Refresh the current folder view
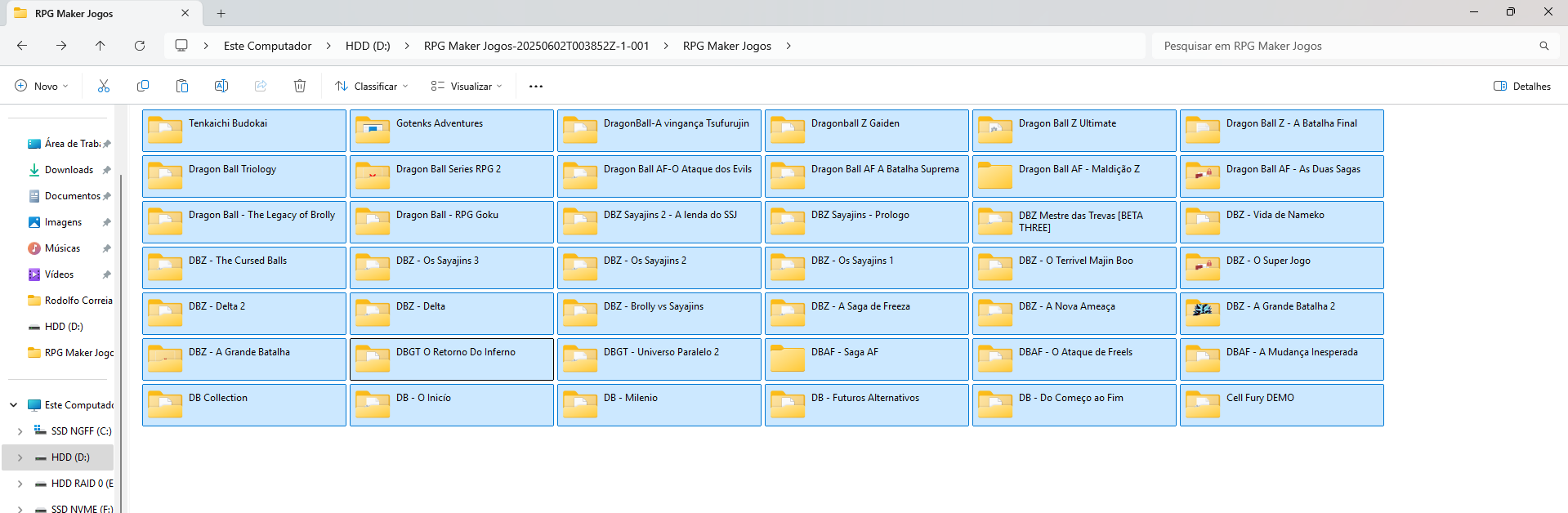 click(140, 46)
